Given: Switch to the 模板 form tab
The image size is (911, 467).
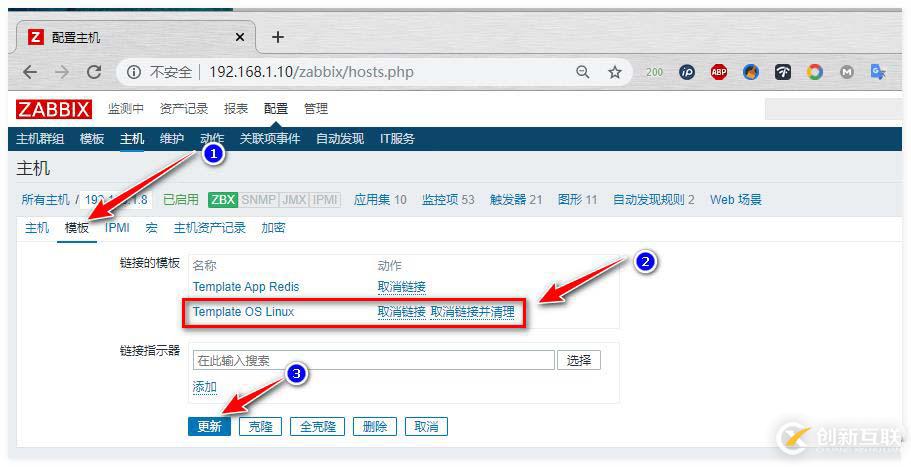Looking at the screenshot, I should click(x=77, y=228).
